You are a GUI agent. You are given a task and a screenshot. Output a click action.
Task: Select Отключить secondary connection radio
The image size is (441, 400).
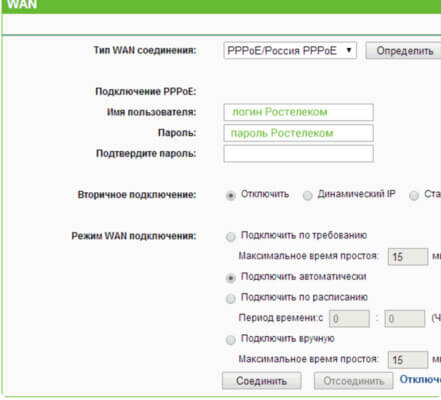(230, 195)
